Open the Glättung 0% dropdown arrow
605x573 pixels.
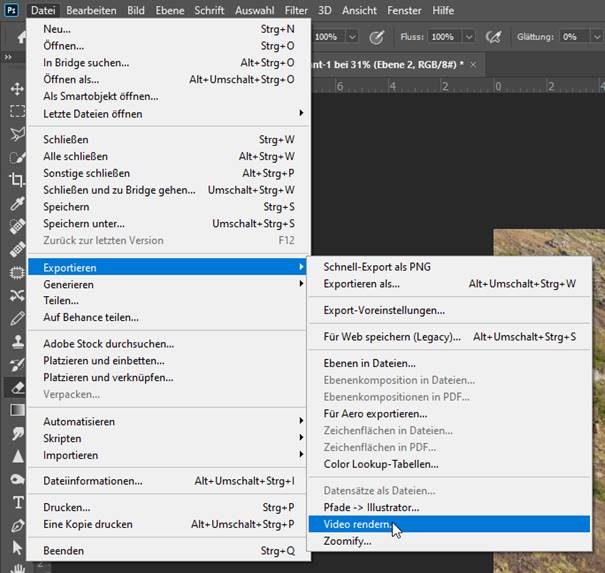click(597, 37)
